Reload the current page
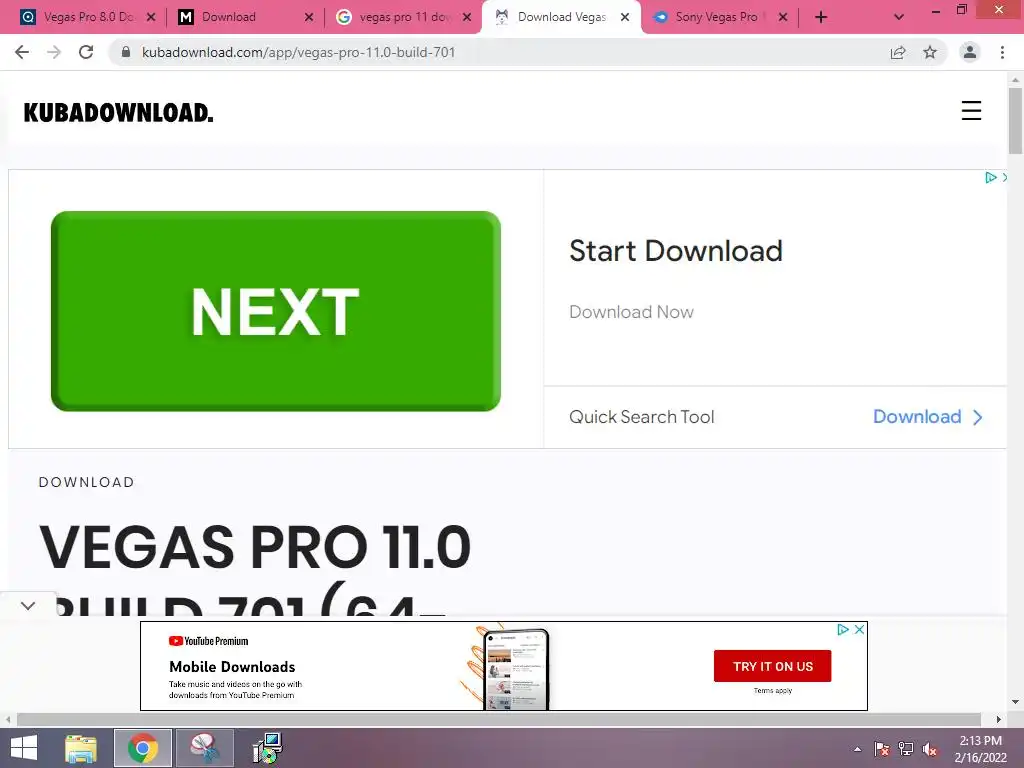The height and width of the screenshot is (768, 1024). coord(86,52)
